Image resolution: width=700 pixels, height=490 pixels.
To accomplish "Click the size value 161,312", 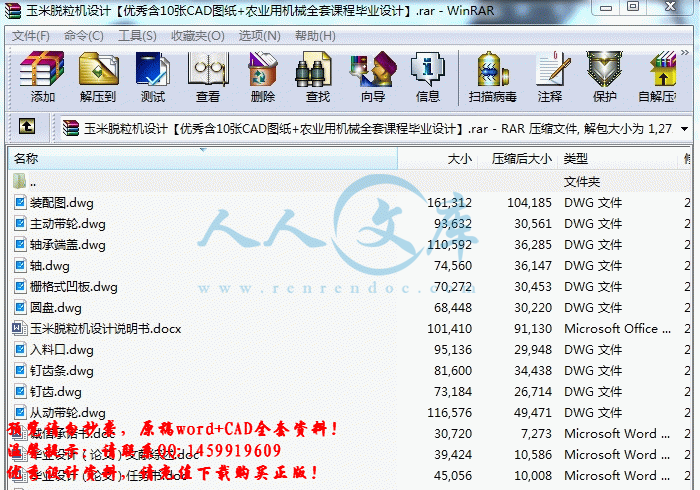I will point(449,203).
